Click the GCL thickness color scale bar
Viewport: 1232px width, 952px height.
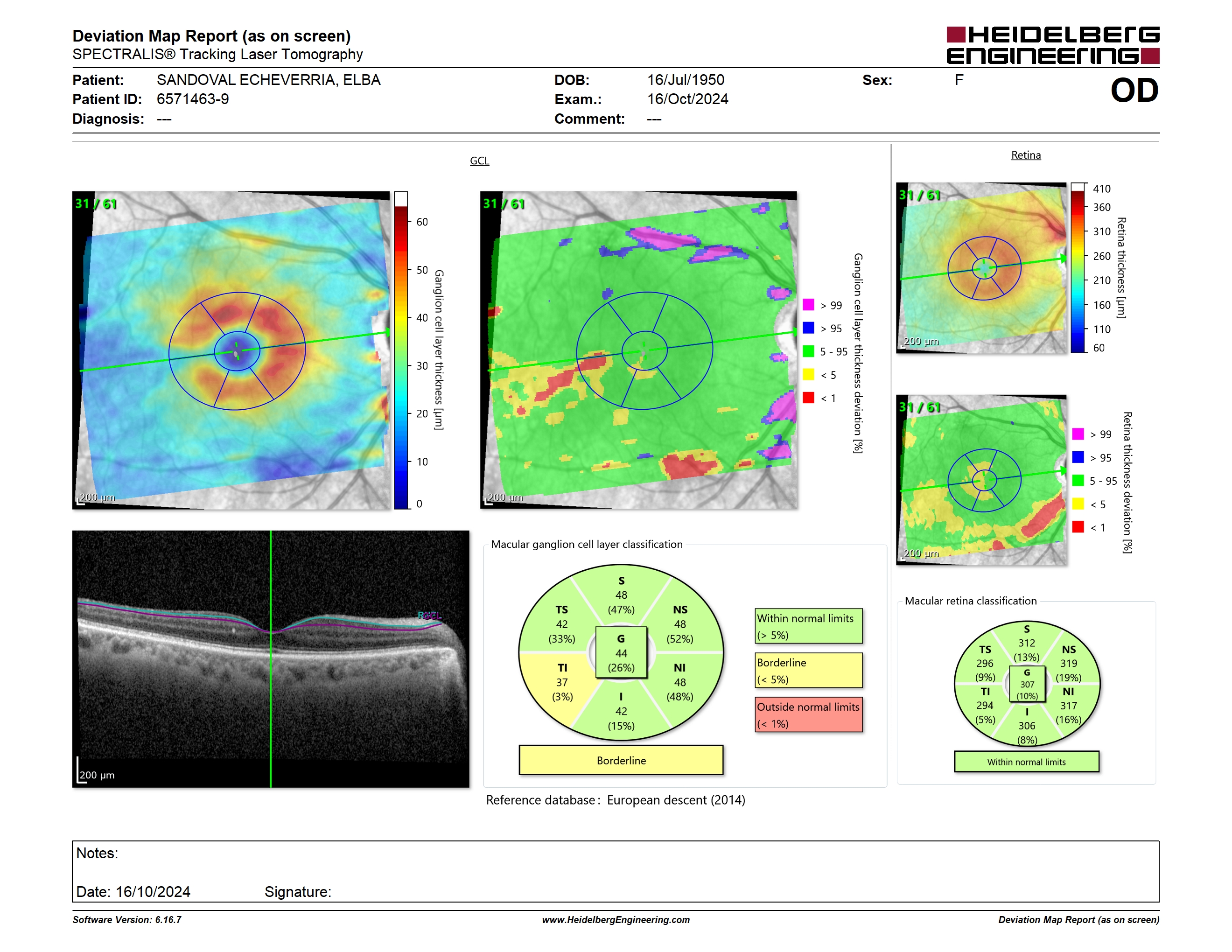[400, 350]
